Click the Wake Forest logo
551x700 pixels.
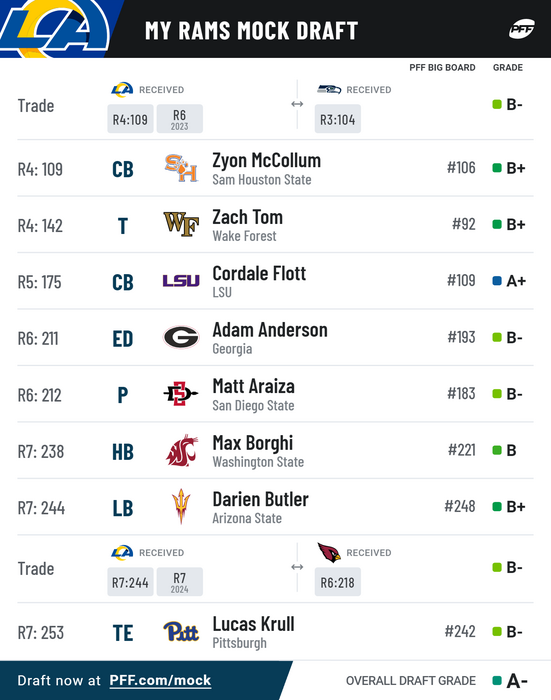pos(181,224)
